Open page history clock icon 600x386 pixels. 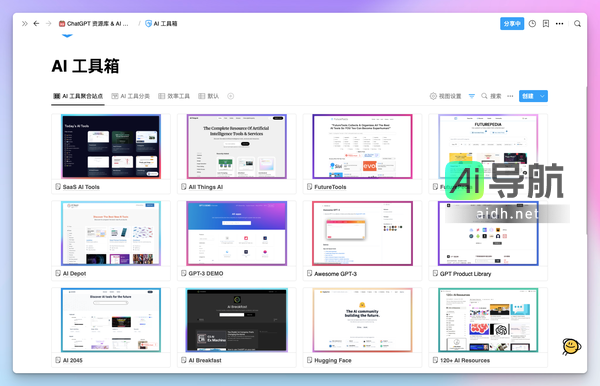click(532, 24)
